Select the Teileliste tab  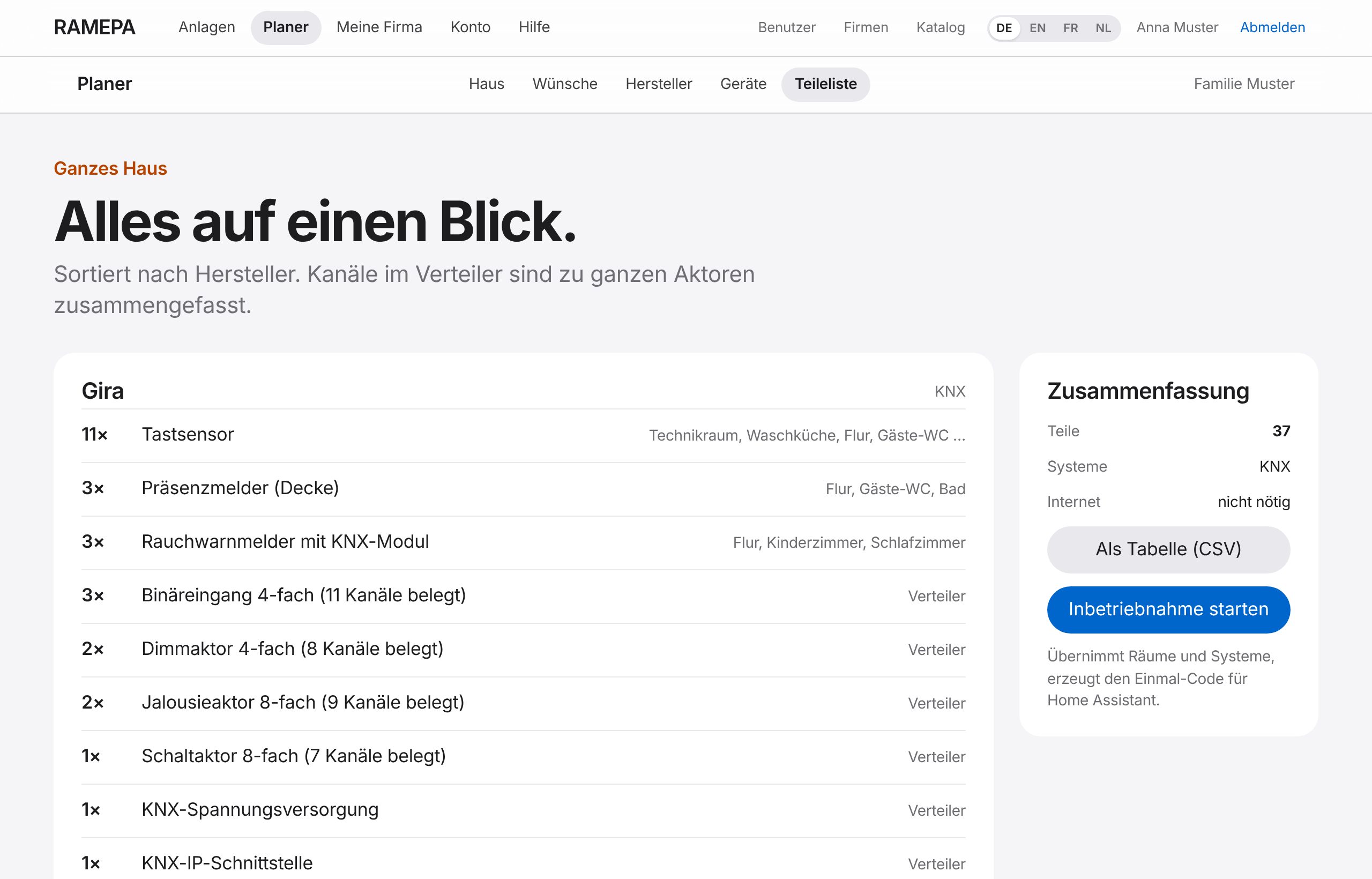pyautogui.click(x=826, y=84)
